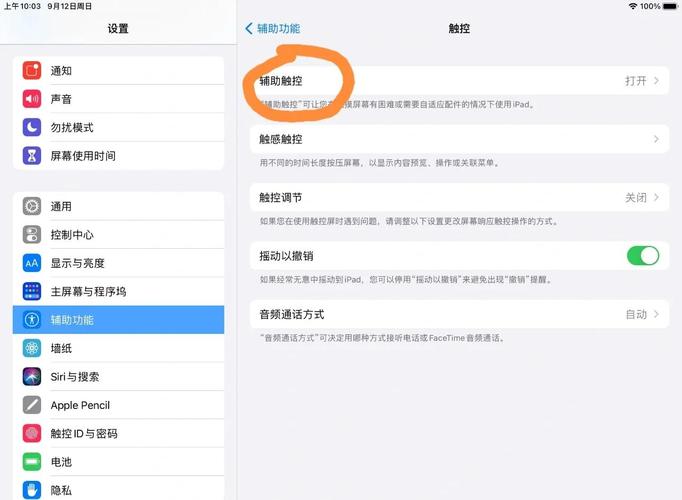Open 主屏幕与程序坞 settings
682x500 pixels.
[x=118, y=291]
